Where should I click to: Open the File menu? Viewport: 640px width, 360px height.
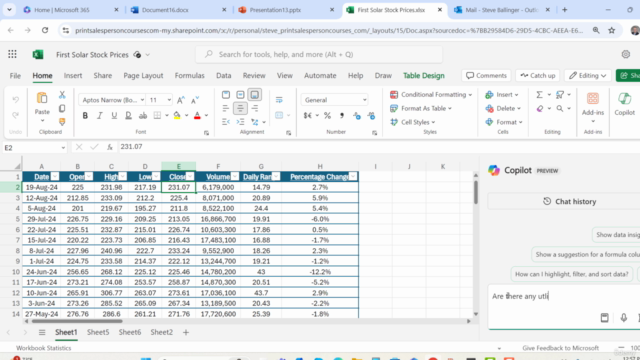point(15,76)
